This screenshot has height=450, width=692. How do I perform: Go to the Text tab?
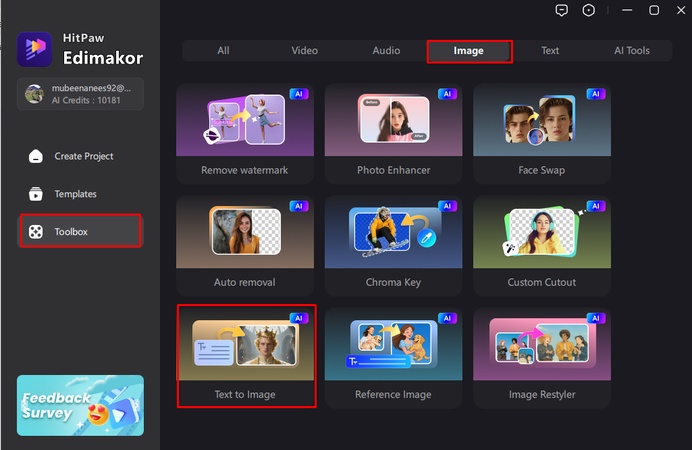[x=550, y=51]
